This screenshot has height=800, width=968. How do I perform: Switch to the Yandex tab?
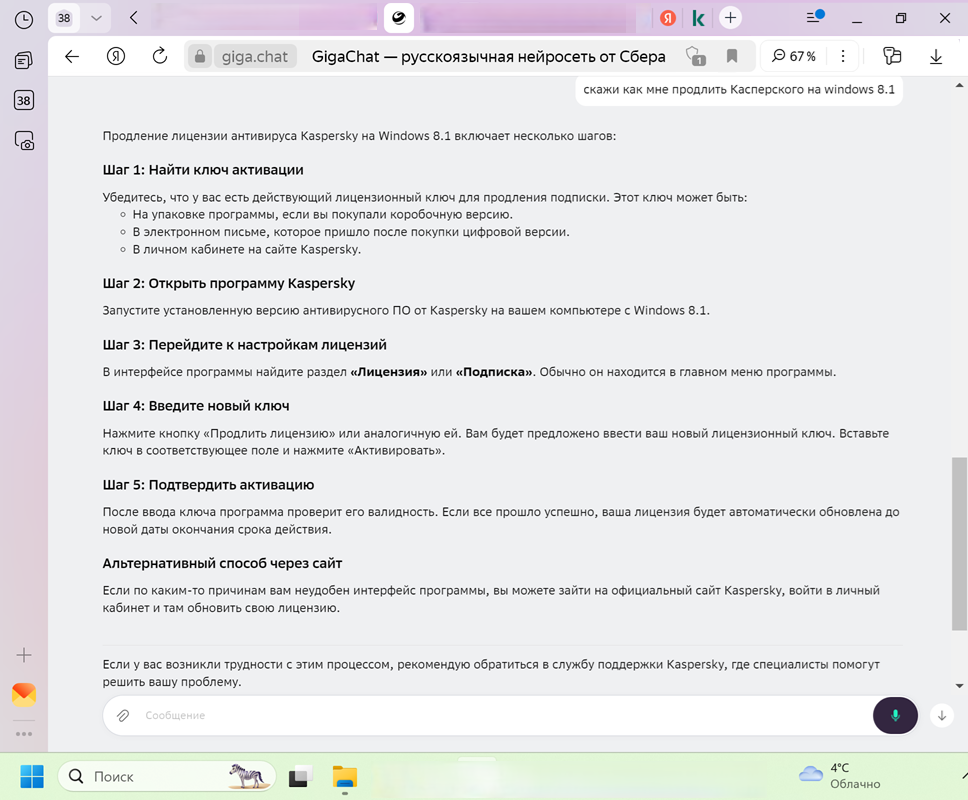click(x=667, y=18)
